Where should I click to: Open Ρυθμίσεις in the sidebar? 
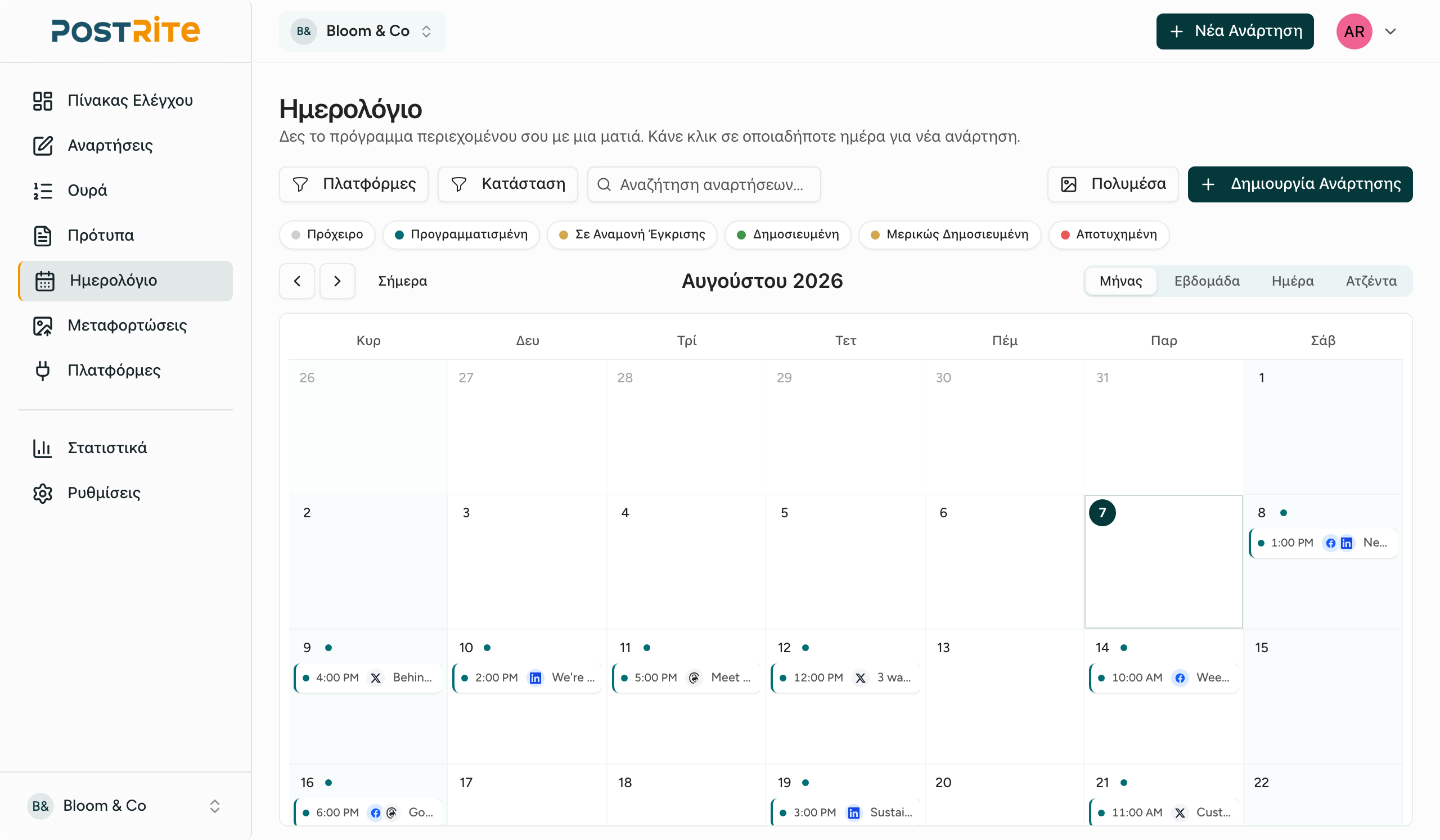(x=125, y=494)
